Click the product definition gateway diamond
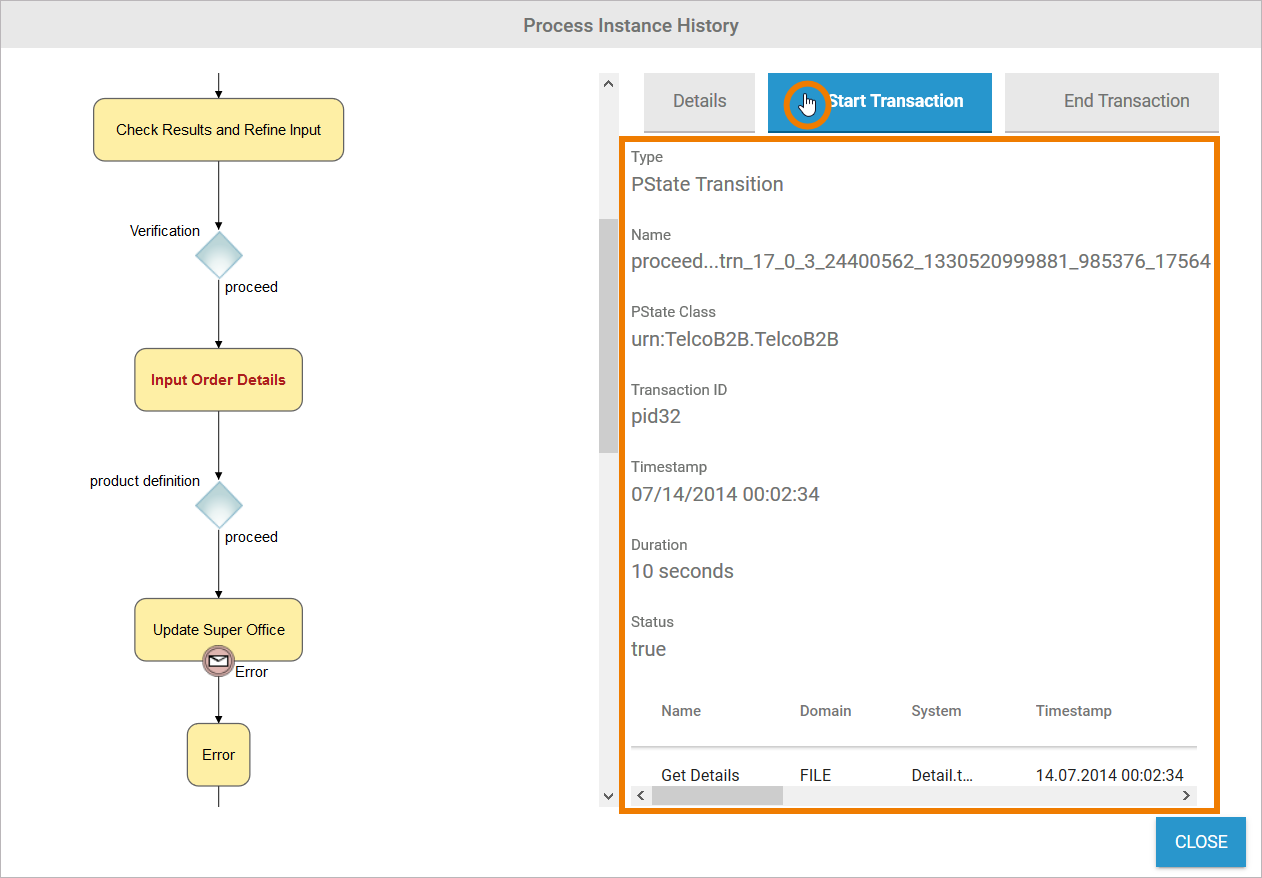 click(x=219, y=505)
